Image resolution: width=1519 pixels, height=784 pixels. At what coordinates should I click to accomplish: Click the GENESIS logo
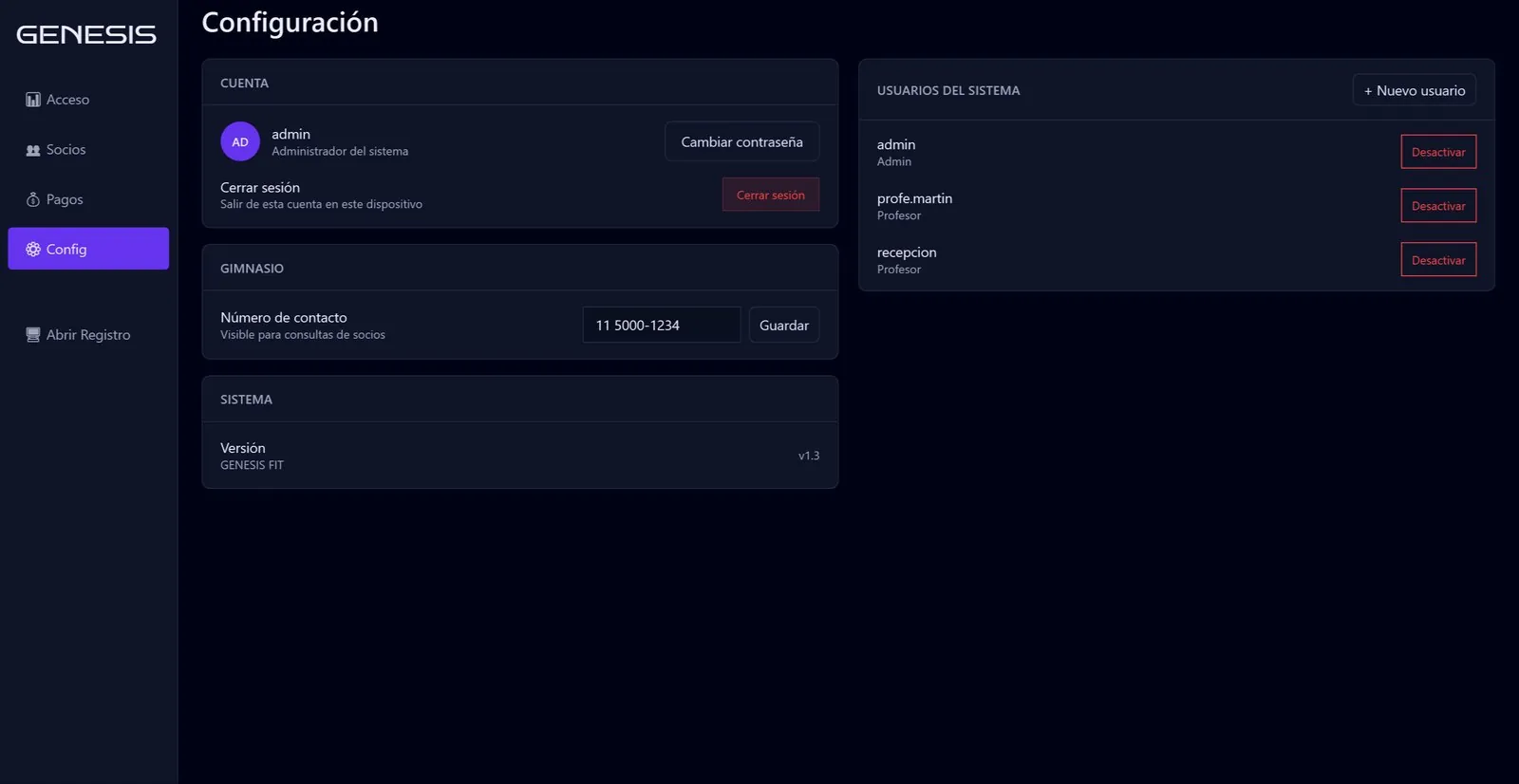tap(86, 34)
